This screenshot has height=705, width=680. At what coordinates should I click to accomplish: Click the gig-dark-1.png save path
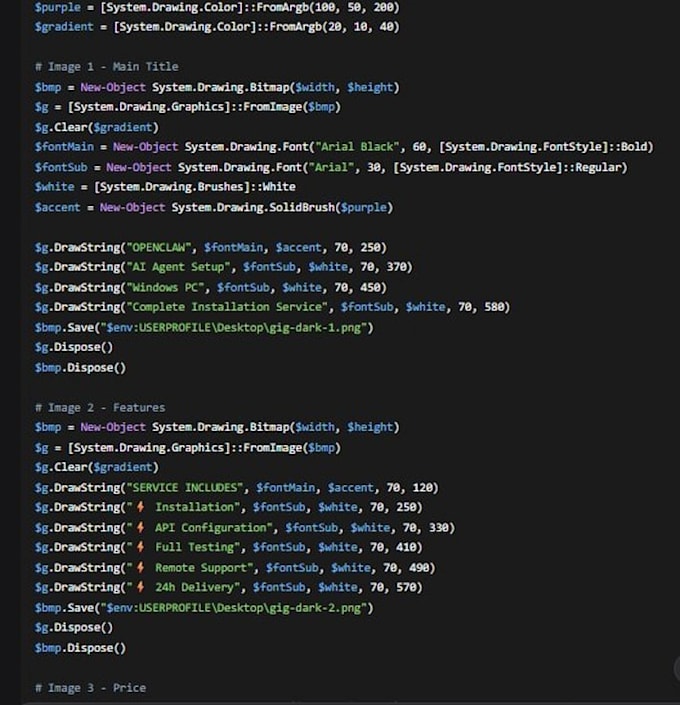click(234, 327)
